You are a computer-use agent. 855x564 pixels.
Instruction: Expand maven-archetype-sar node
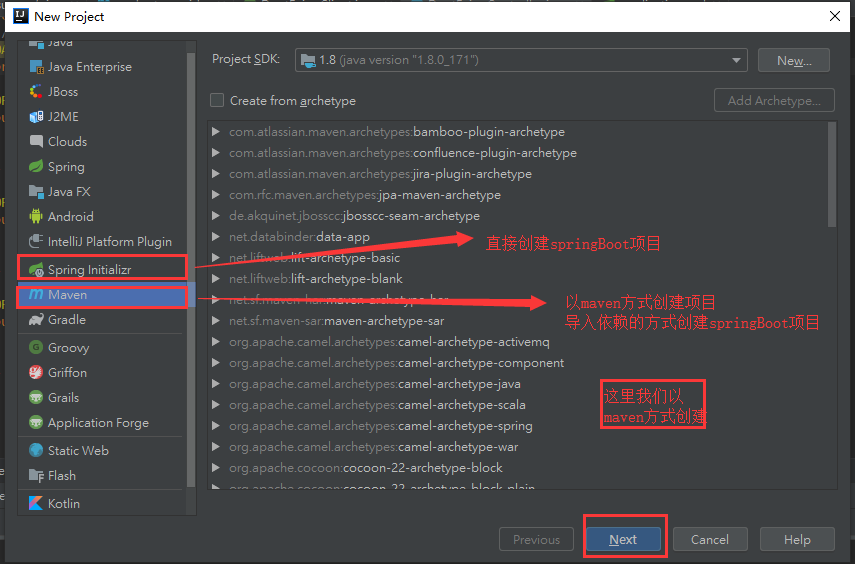click(x=216, y=321)
